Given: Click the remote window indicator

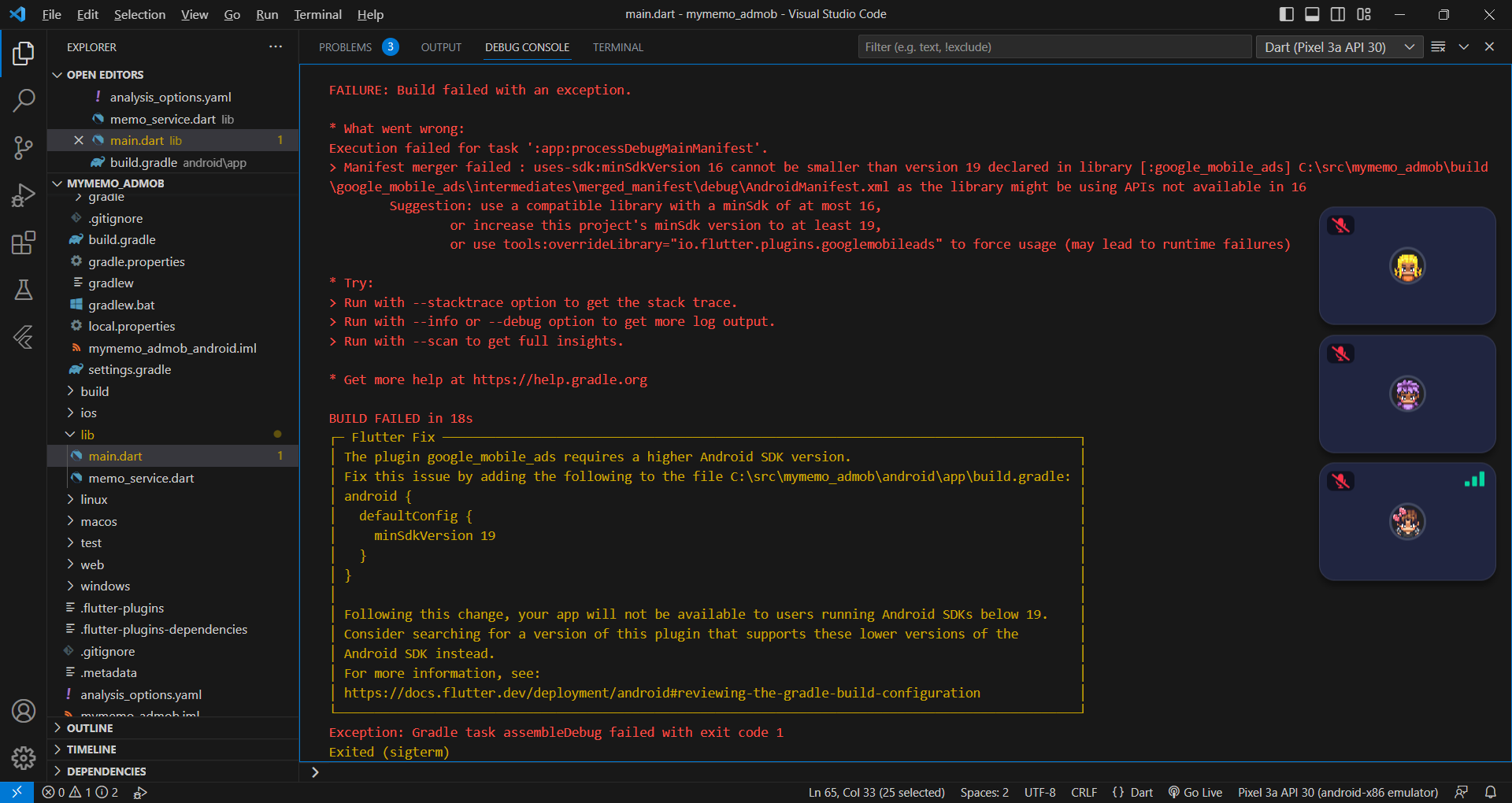Looking at the screenshot, I should pyautogui.click(x=17, y=792).
